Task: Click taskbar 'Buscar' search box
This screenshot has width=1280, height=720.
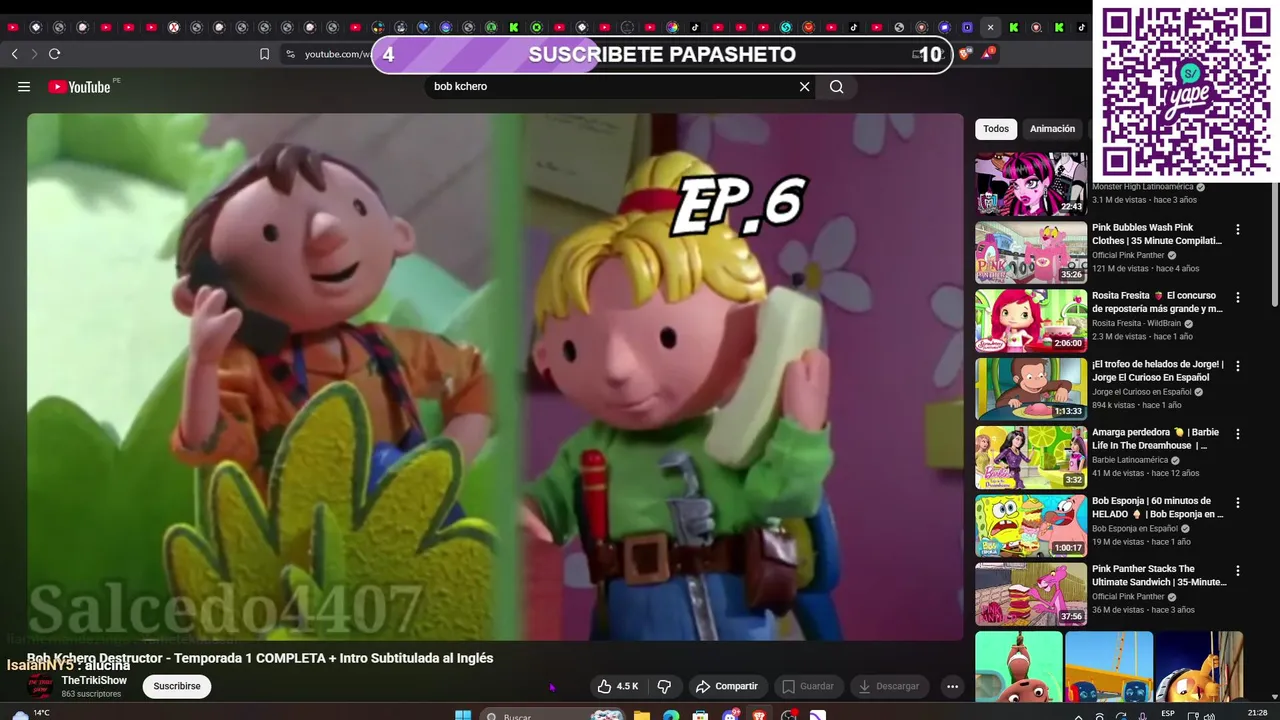Action: pos(552,715)
